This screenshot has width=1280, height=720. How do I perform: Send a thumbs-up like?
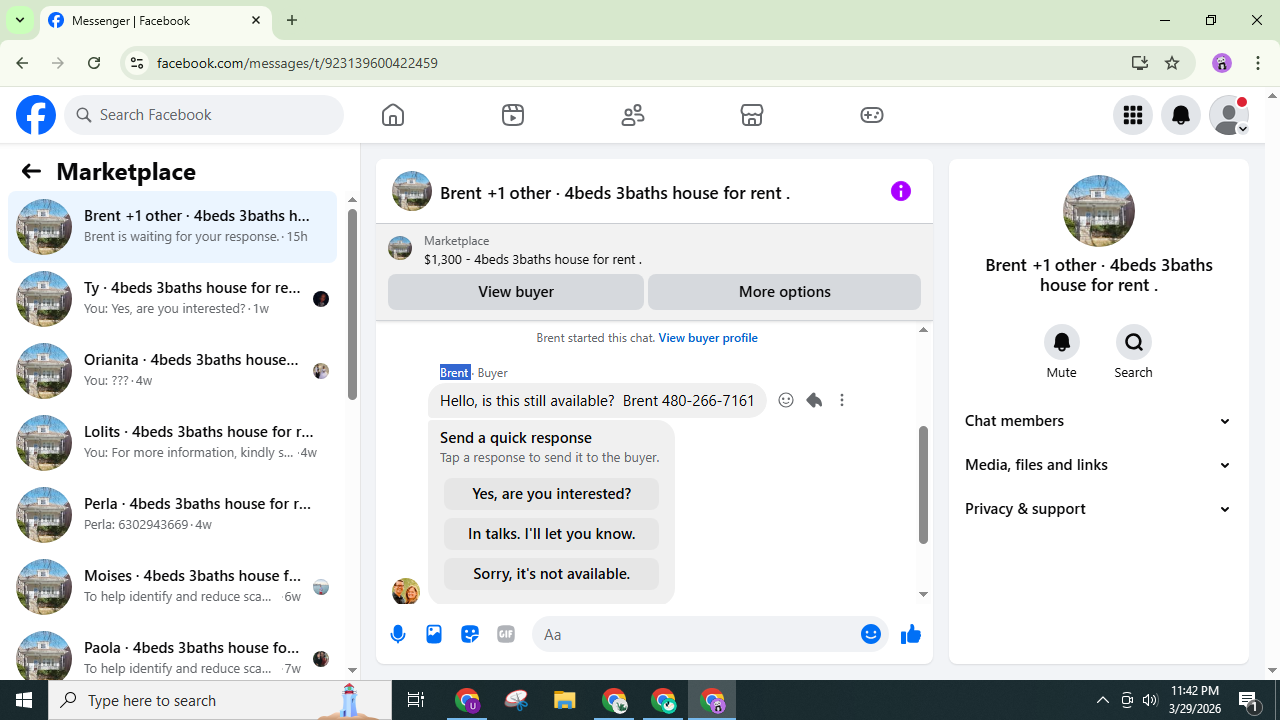click(x=911, y=634)
